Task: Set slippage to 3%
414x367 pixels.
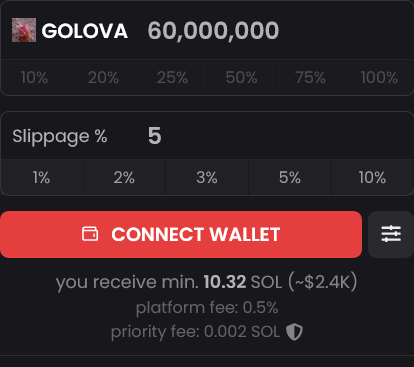Action: click(207, 177)
